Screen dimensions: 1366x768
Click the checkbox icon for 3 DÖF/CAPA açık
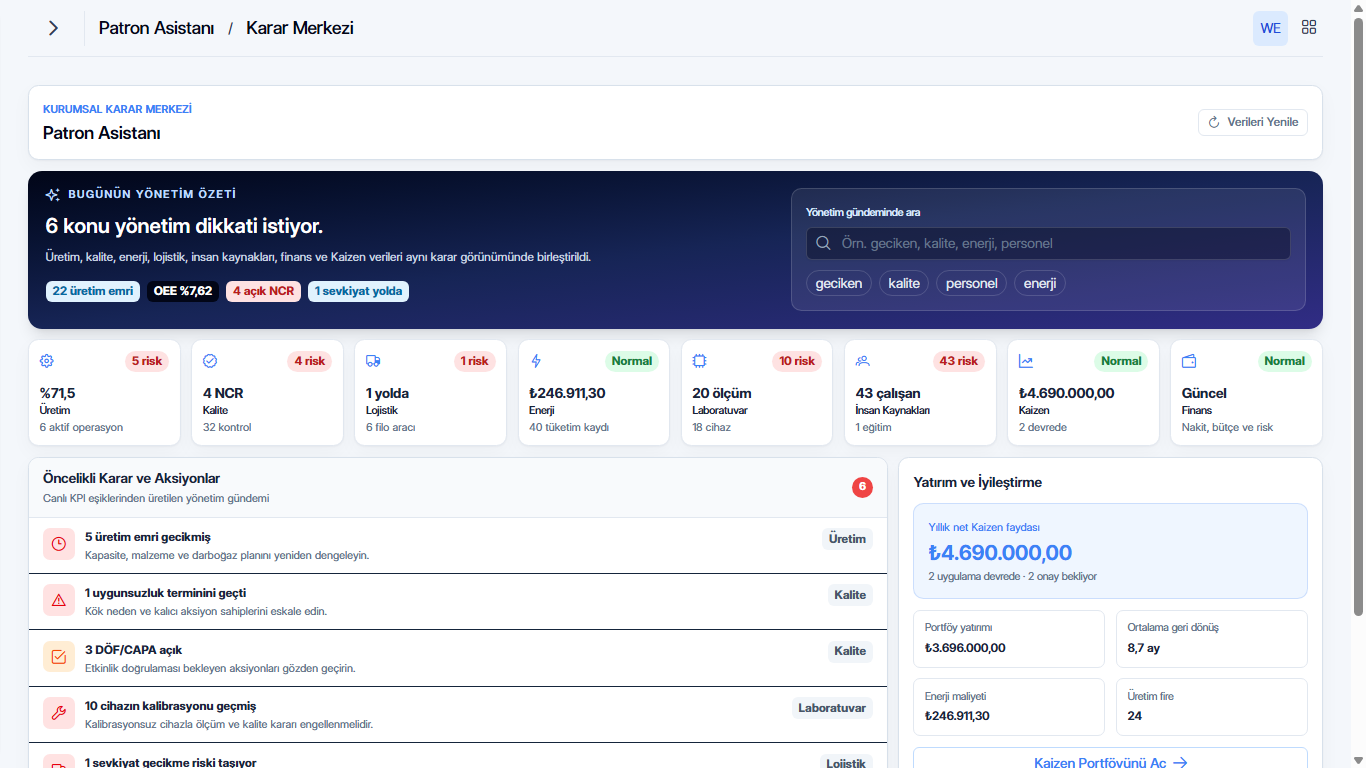coord(59,657)
